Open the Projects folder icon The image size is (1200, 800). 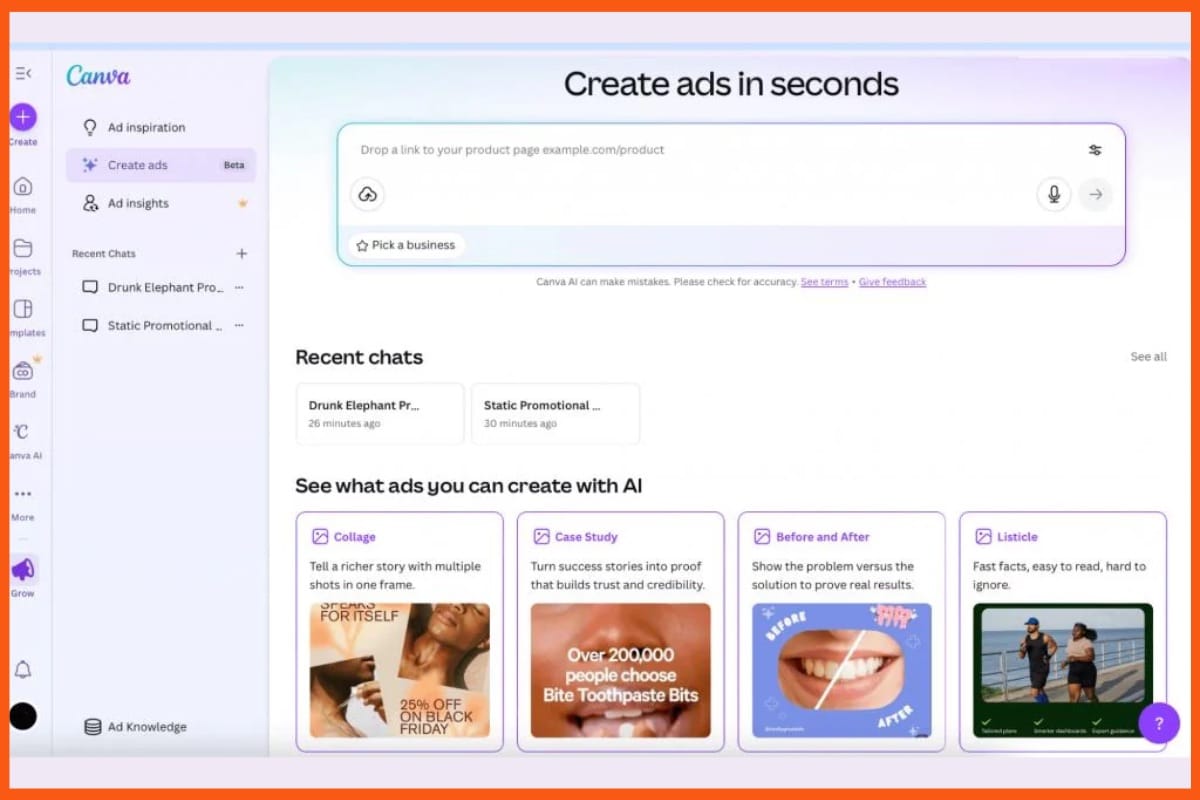(23, 248)
